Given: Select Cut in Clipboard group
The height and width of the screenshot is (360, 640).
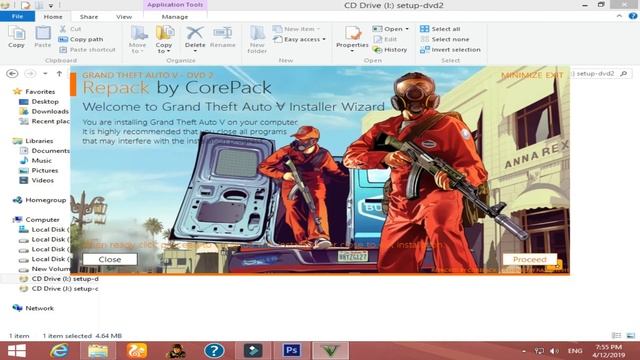Looking at the screenshot, I should pos(71,29).
